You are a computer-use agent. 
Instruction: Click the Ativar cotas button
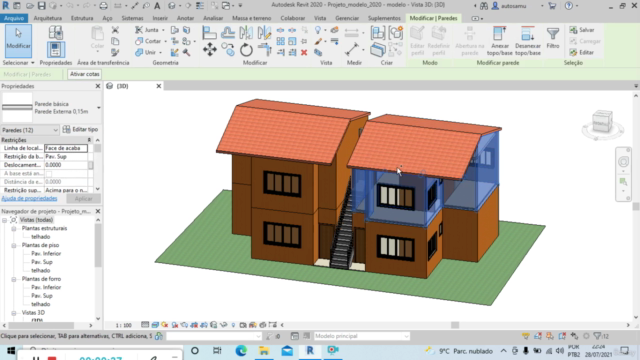coord(84,74)
